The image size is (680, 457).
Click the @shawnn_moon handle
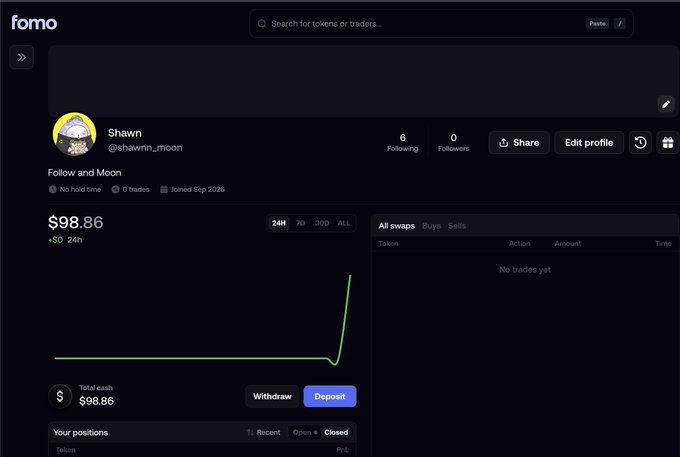pos(145,147)
